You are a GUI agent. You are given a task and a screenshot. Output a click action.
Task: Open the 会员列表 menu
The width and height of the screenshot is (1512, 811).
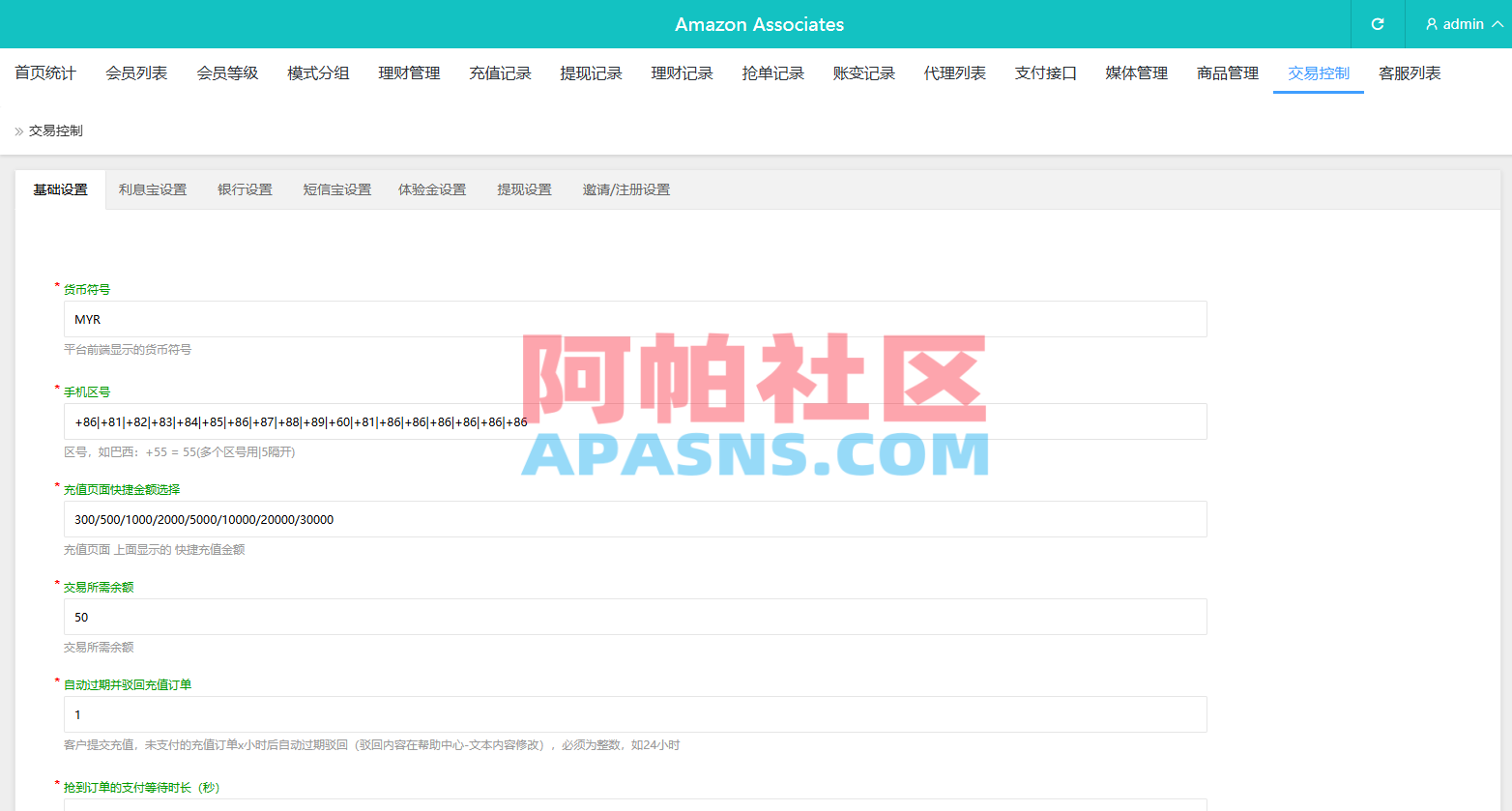136,73
